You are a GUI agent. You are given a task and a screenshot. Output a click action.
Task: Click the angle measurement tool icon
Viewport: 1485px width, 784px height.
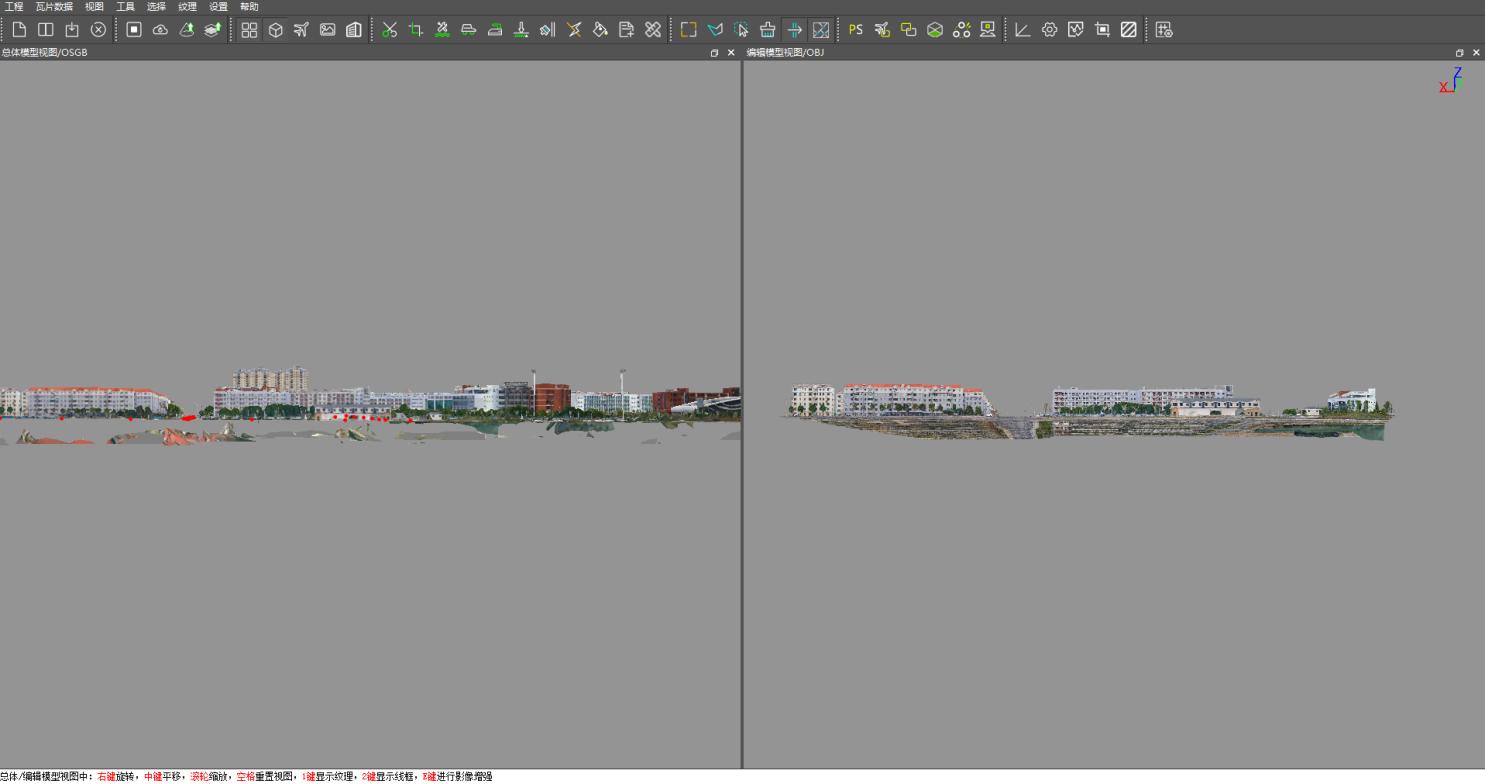click(x=1022, y=30)
